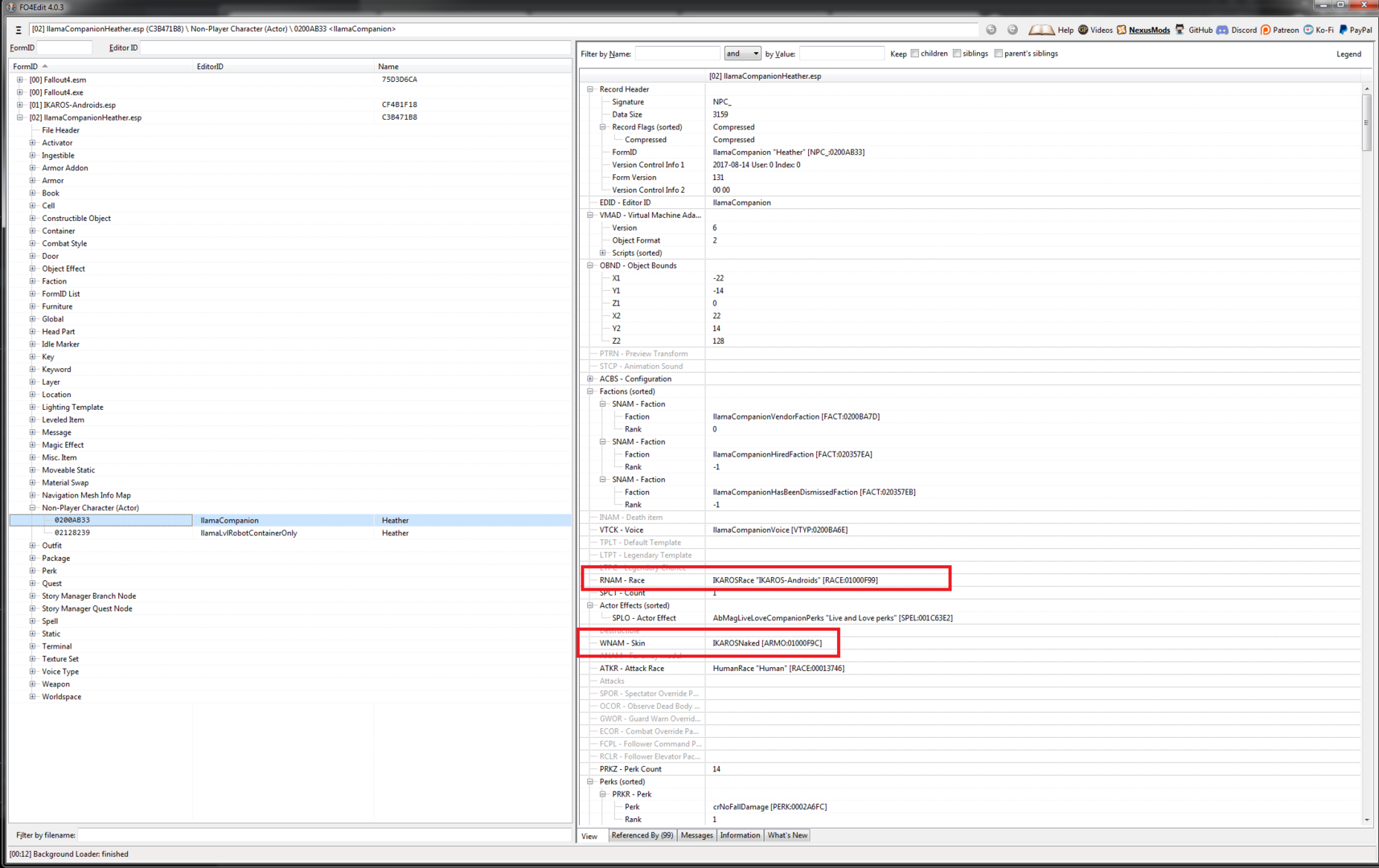Open the Help book icon
The width and height of the screenshot is (1379, 868).
point(1041,30)
